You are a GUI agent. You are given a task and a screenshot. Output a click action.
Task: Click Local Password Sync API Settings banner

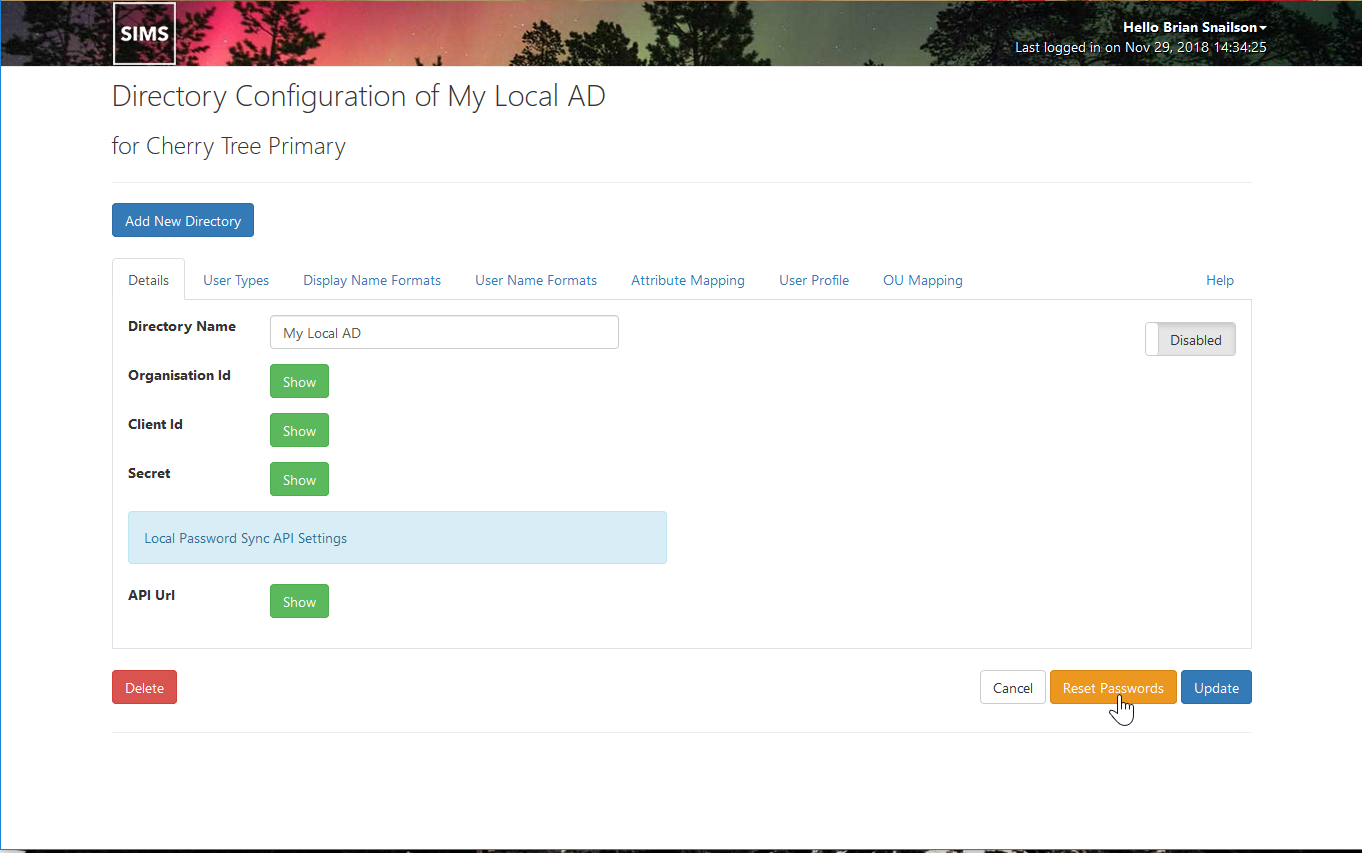coord(397,538)
